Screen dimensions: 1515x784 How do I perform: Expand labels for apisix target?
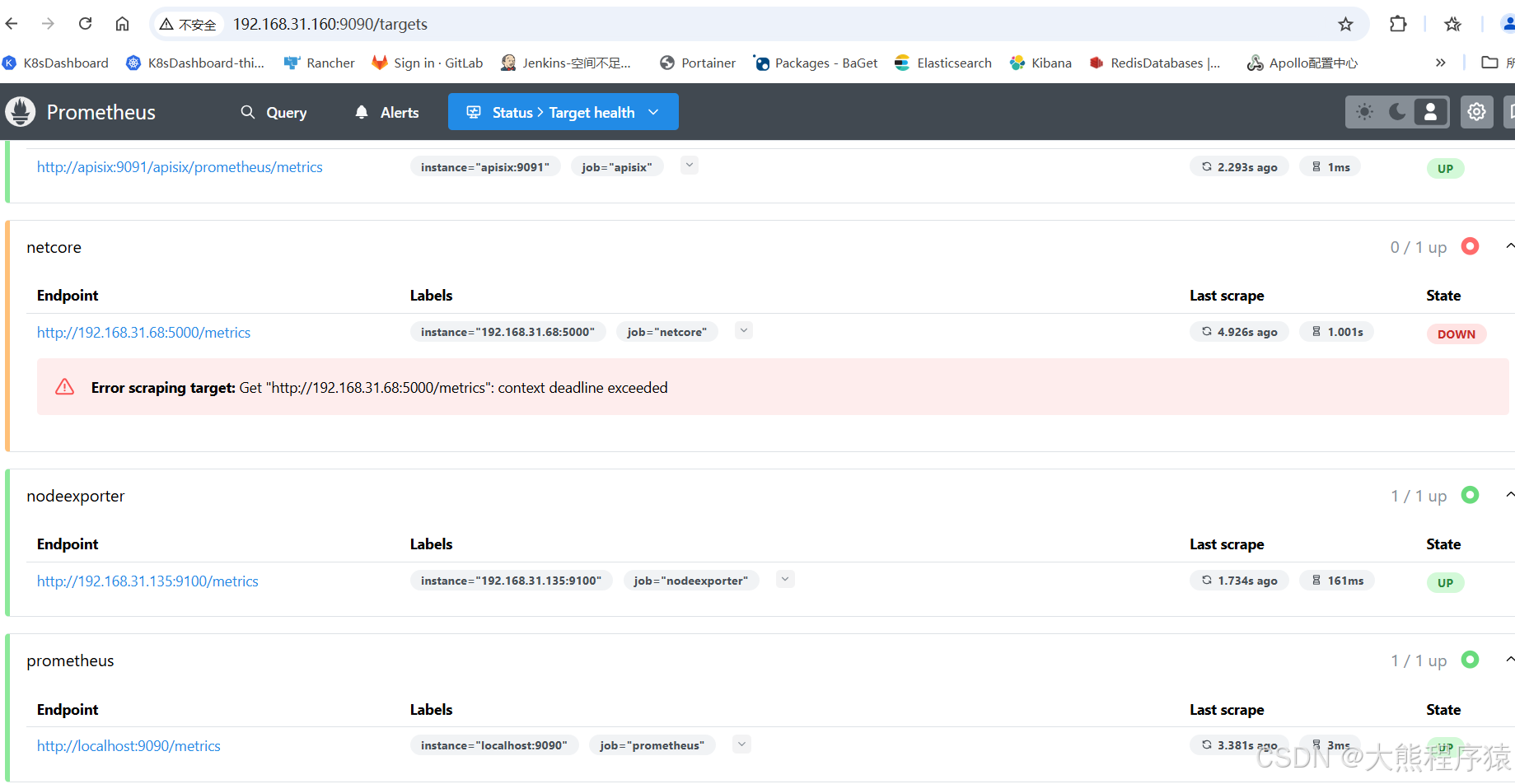690,166
